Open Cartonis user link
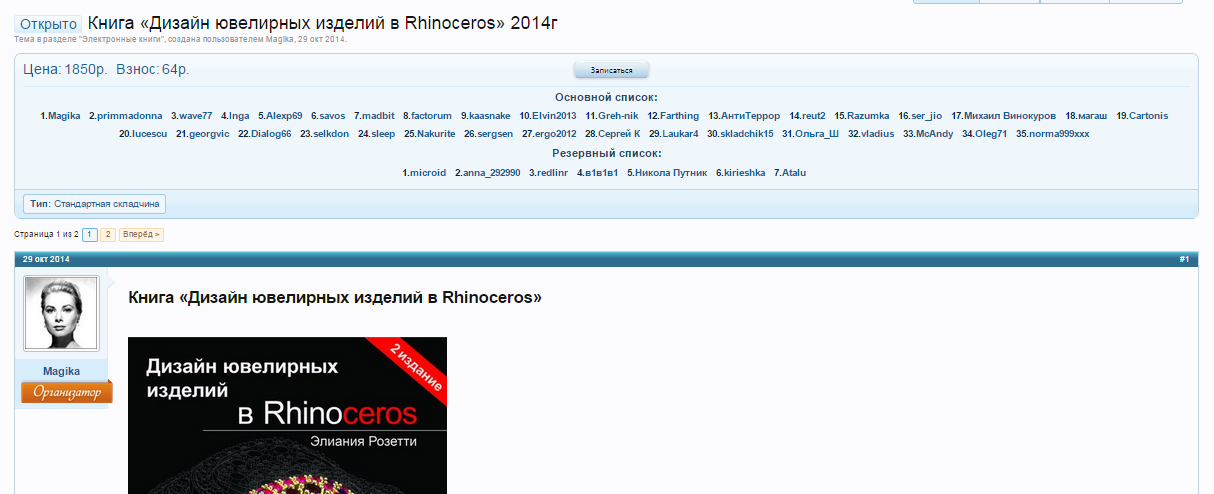Screen dimensions: 1214x494 point(1148,116)
